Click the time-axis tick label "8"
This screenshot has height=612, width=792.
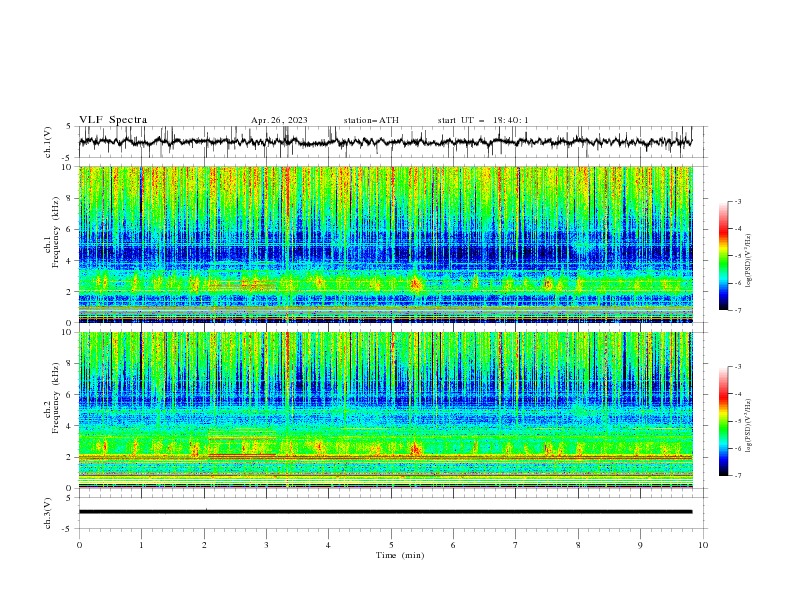[578, 545]
